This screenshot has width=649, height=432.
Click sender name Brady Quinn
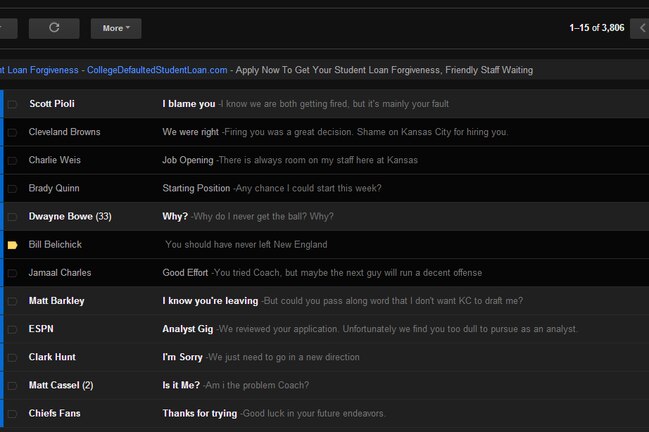pos(54,188)
